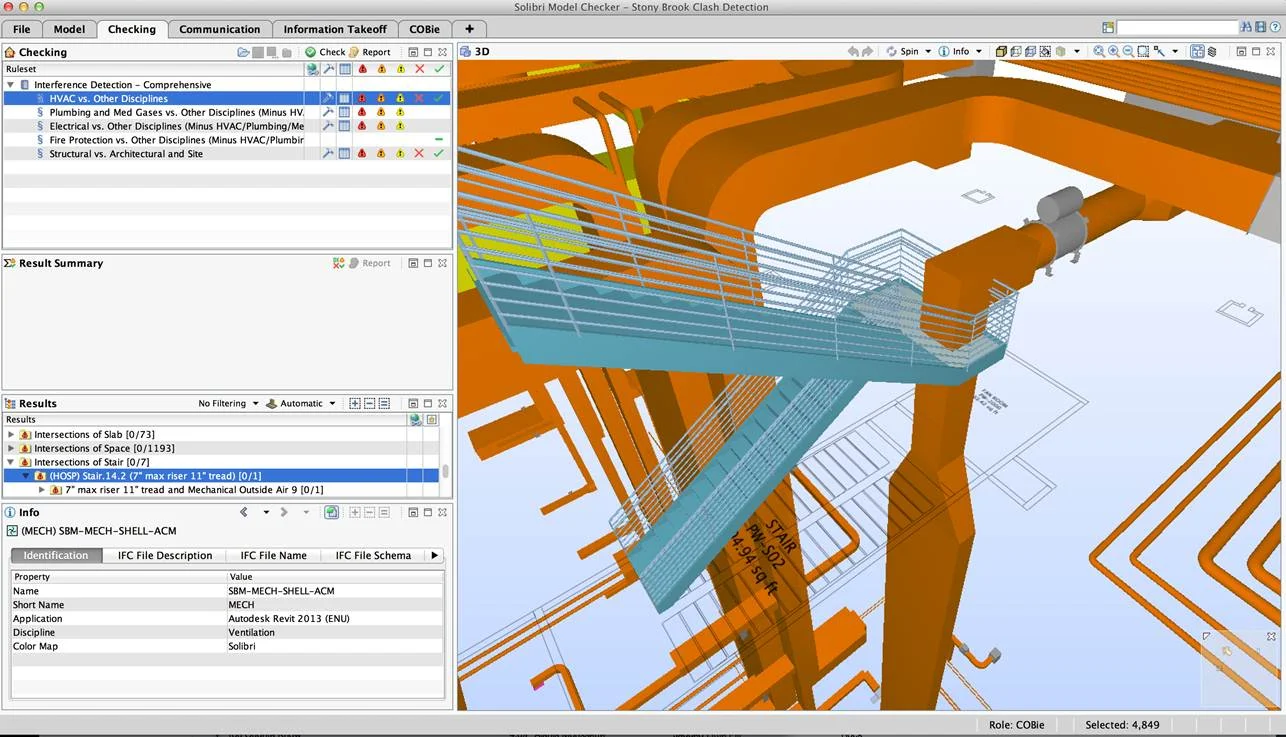
Task: Select Electrical vs. Other Disciplines rule
Action: pyautogui.click(x=176, y=126)
